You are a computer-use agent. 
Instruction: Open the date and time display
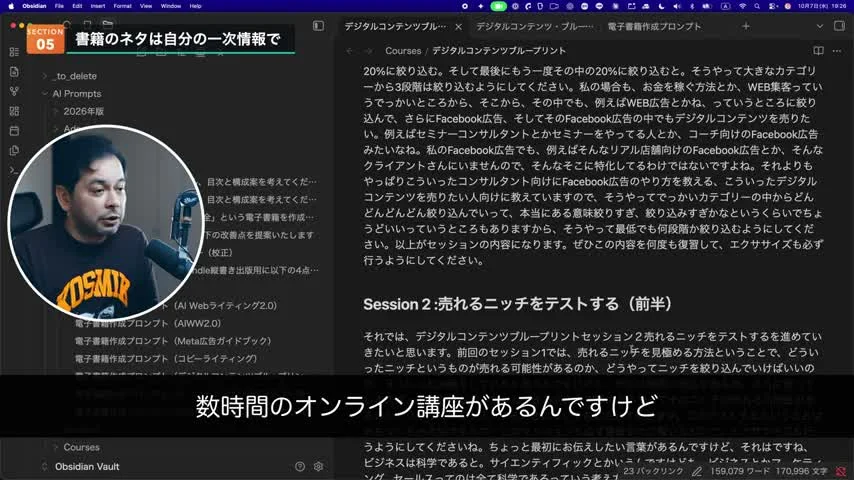[822, 6]
